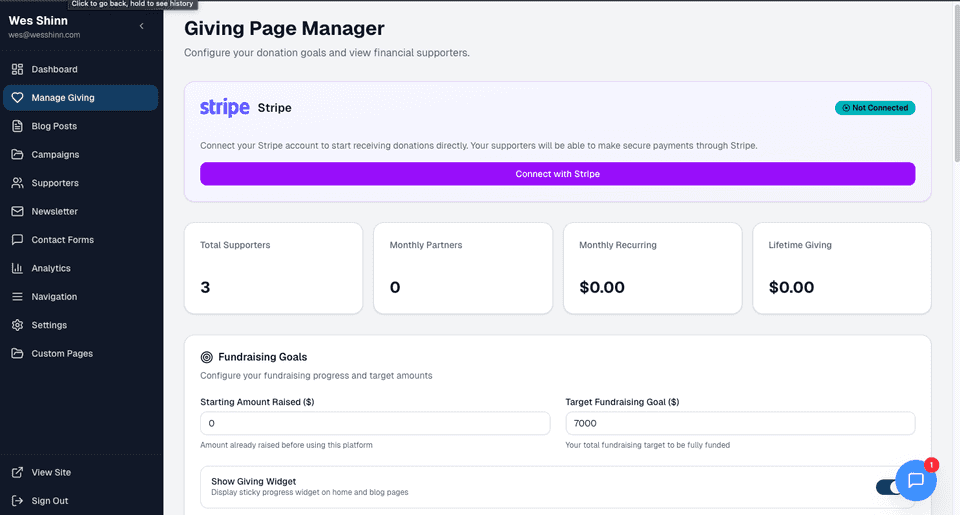Screen dimensions: 960x515
Task: Click the Analytics bar chart icon
Action: pyautogui.click(x=17, y=268)
